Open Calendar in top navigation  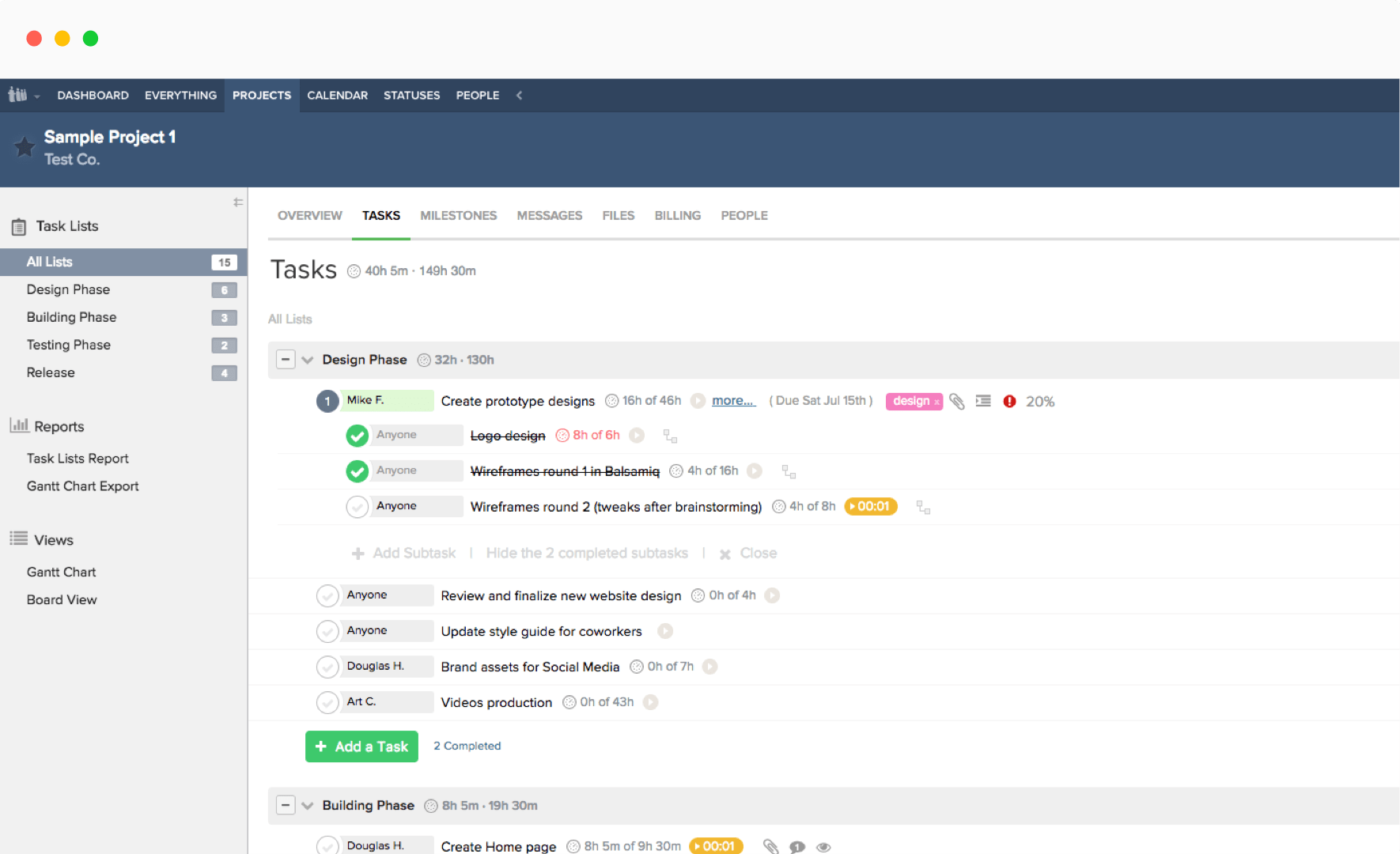coord(338,95)
